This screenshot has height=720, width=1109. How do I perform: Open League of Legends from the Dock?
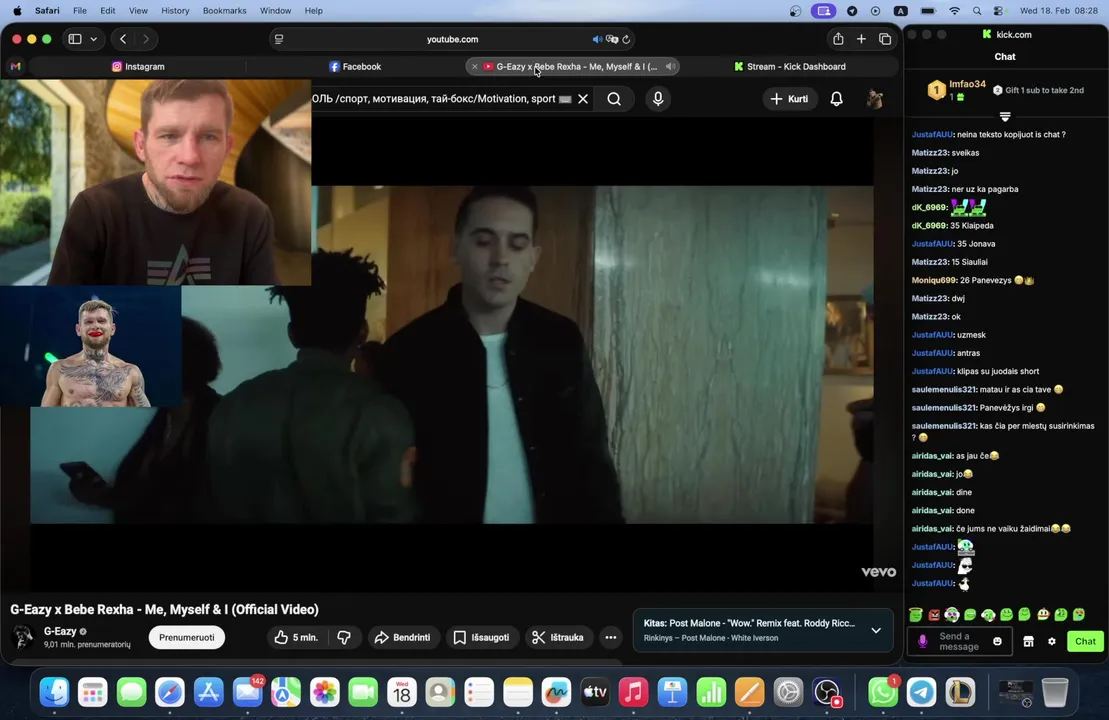click(960, 692)
